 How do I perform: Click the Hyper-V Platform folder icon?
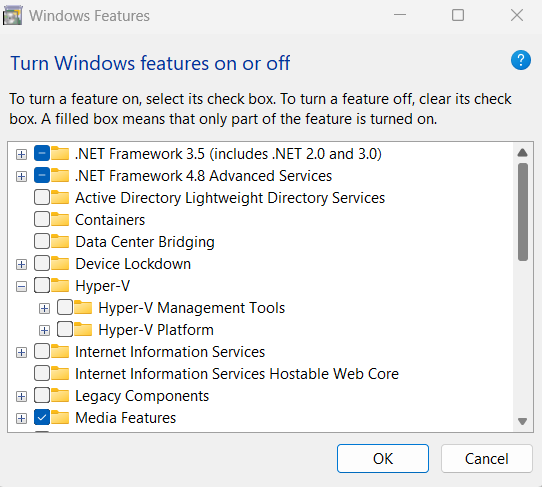(x=83, y=329)
